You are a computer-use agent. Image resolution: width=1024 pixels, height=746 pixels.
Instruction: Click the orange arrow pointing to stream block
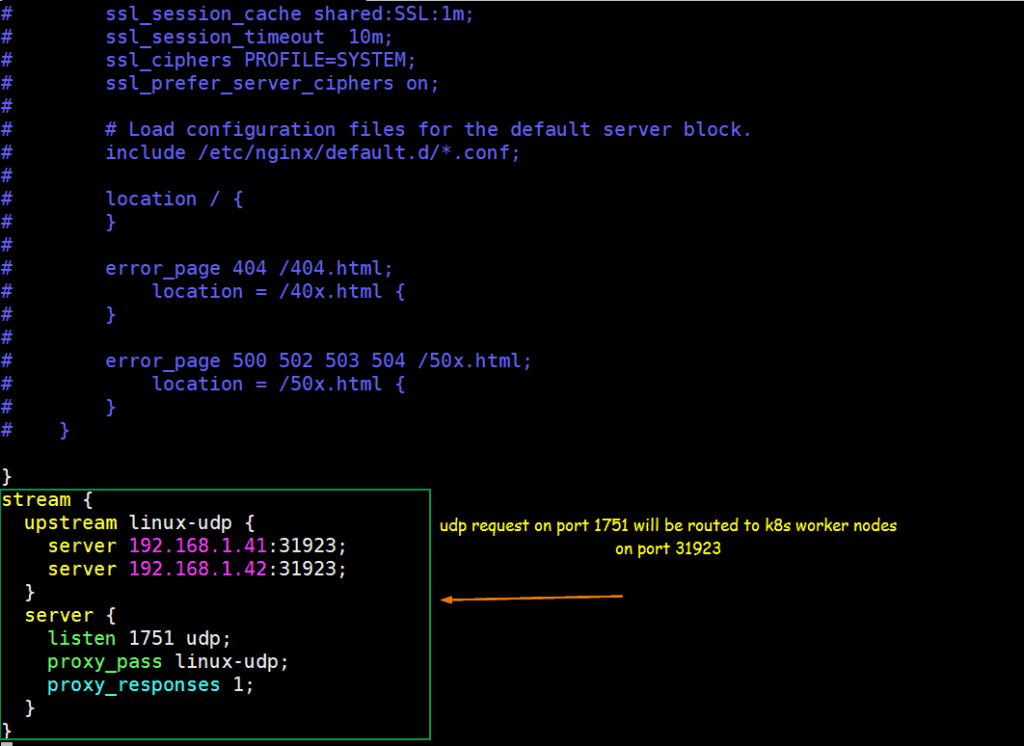[530, 598]
